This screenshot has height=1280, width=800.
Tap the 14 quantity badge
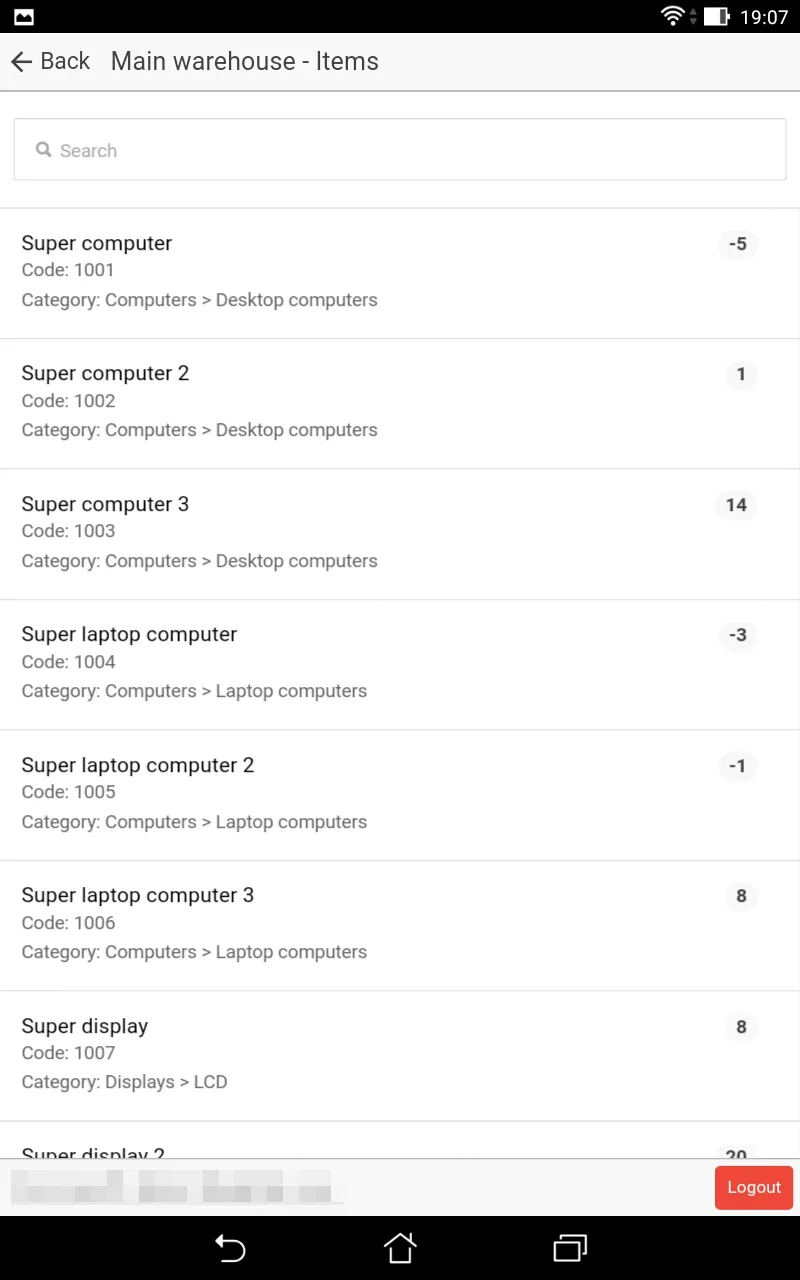(x=736, y=505)
